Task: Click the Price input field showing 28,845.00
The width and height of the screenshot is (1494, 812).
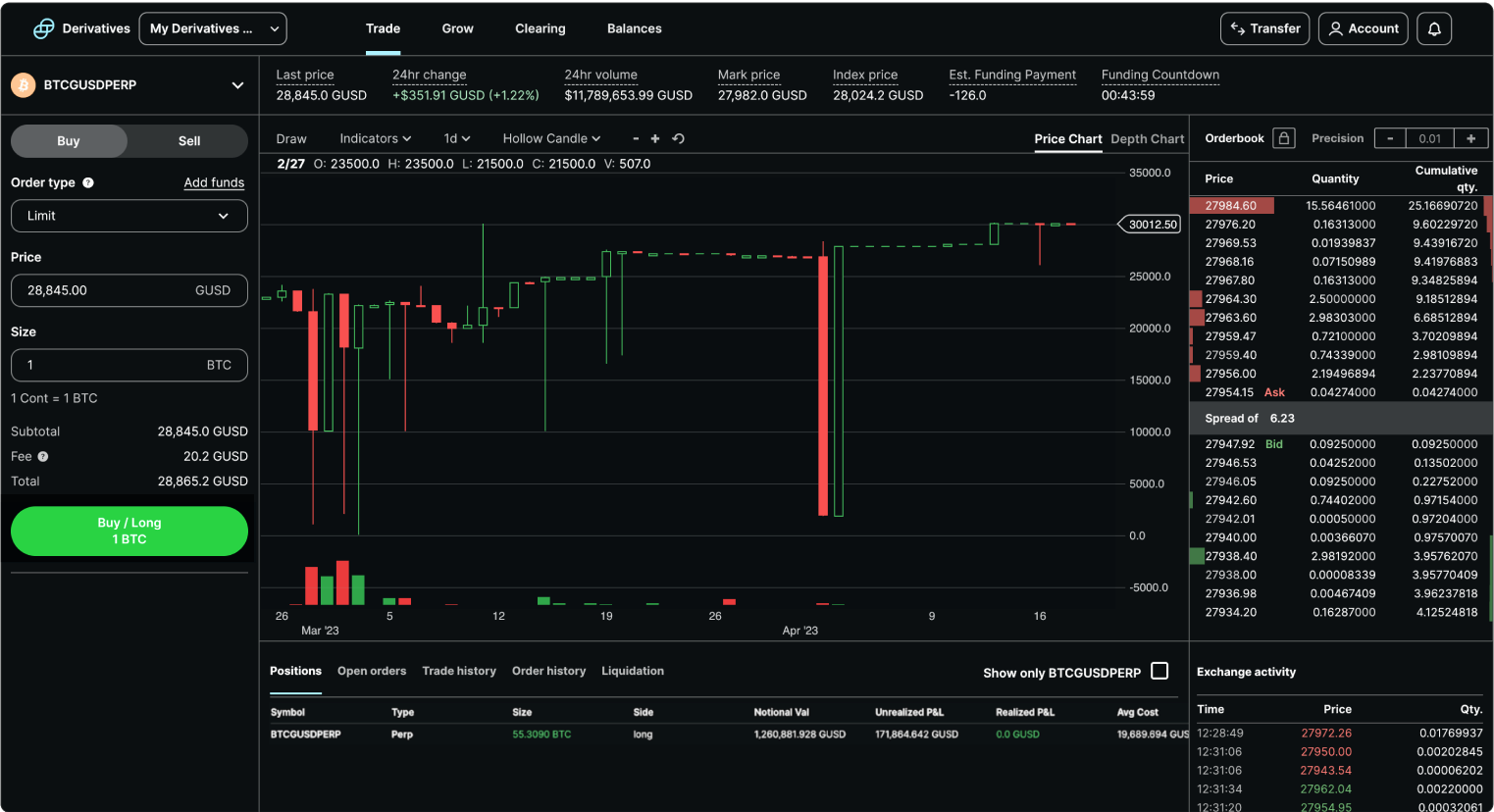Action: 129,290
